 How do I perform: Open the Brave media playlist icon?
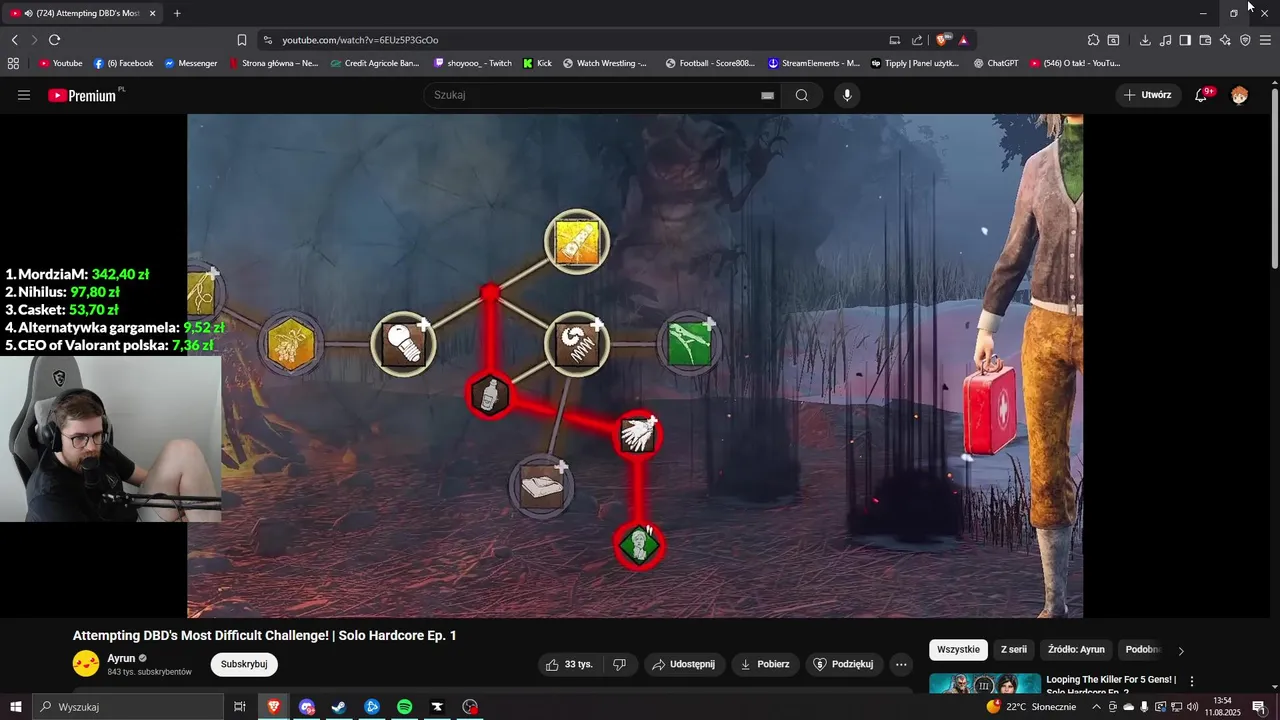coord(1166,40)
